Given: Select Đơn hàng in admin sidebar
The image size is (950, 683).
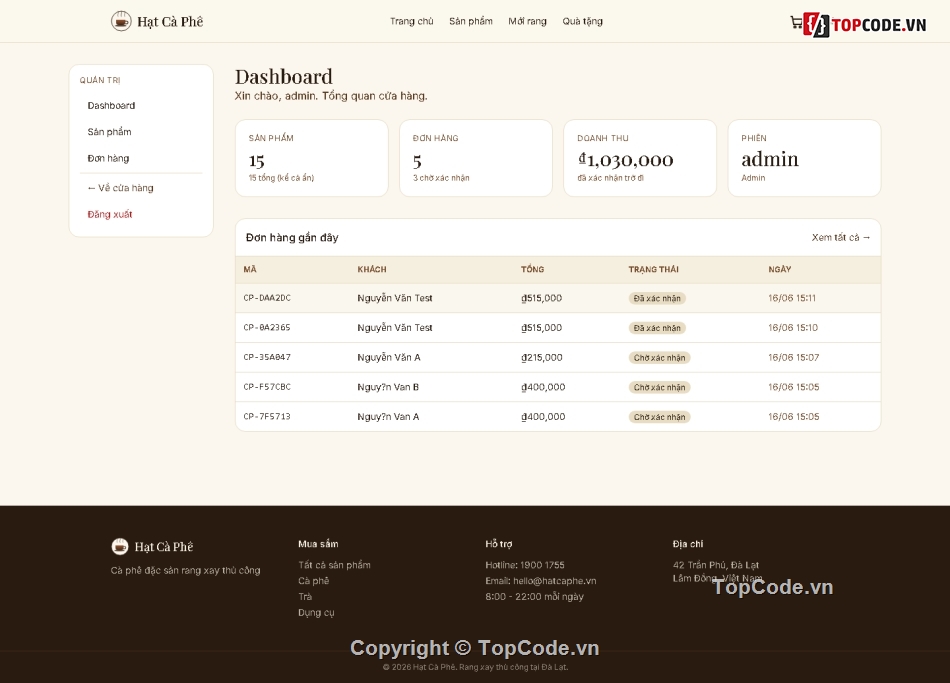Looking at the screenshot, I should click(108, 158).
